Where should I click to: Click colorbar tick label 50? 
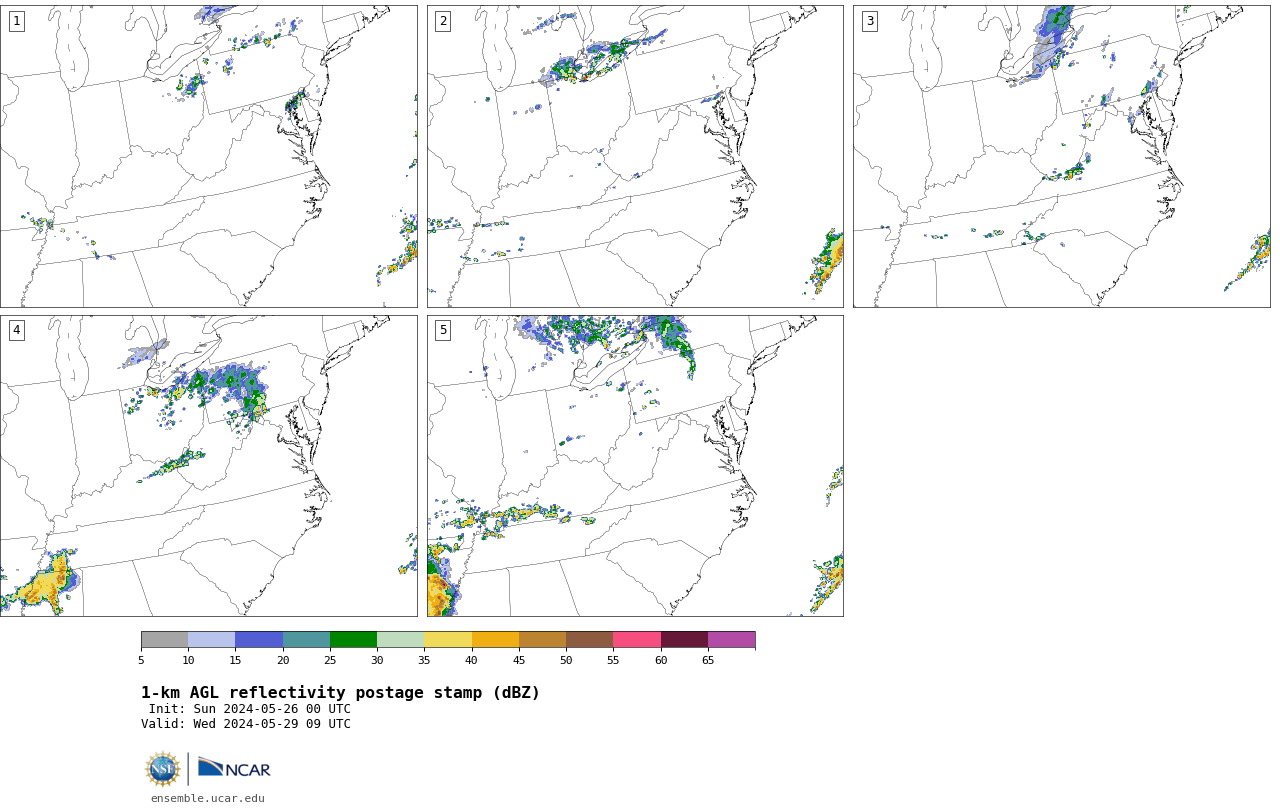pos(566,660)
